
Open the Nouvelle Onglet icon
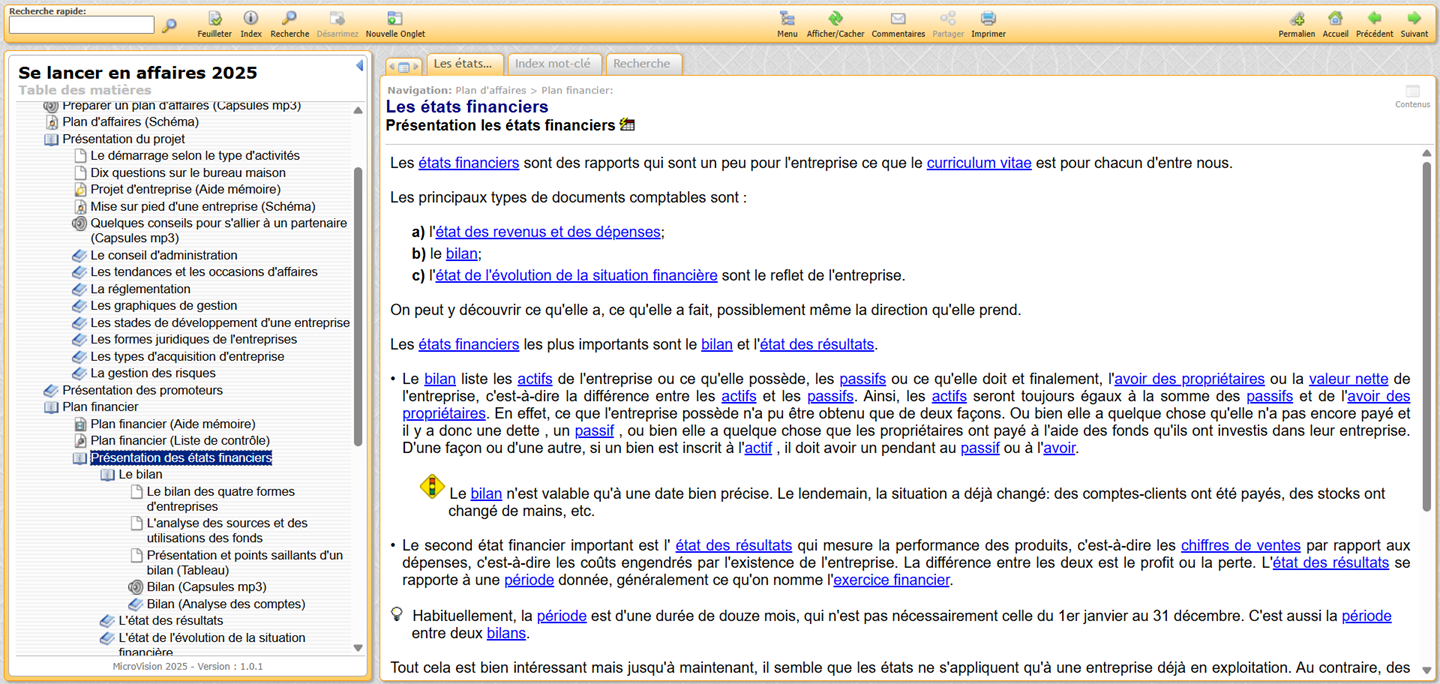[395, 19]
